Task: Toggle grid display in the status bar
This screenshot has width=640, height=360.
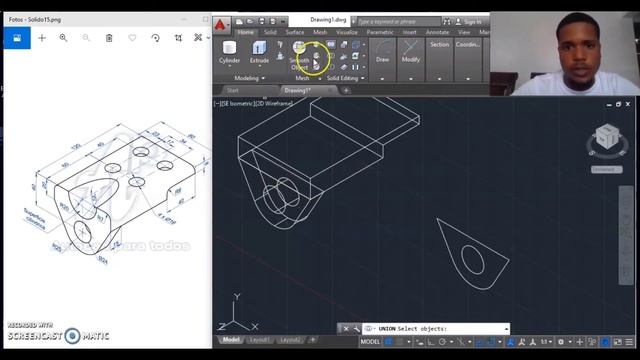Action: point(389,342)
